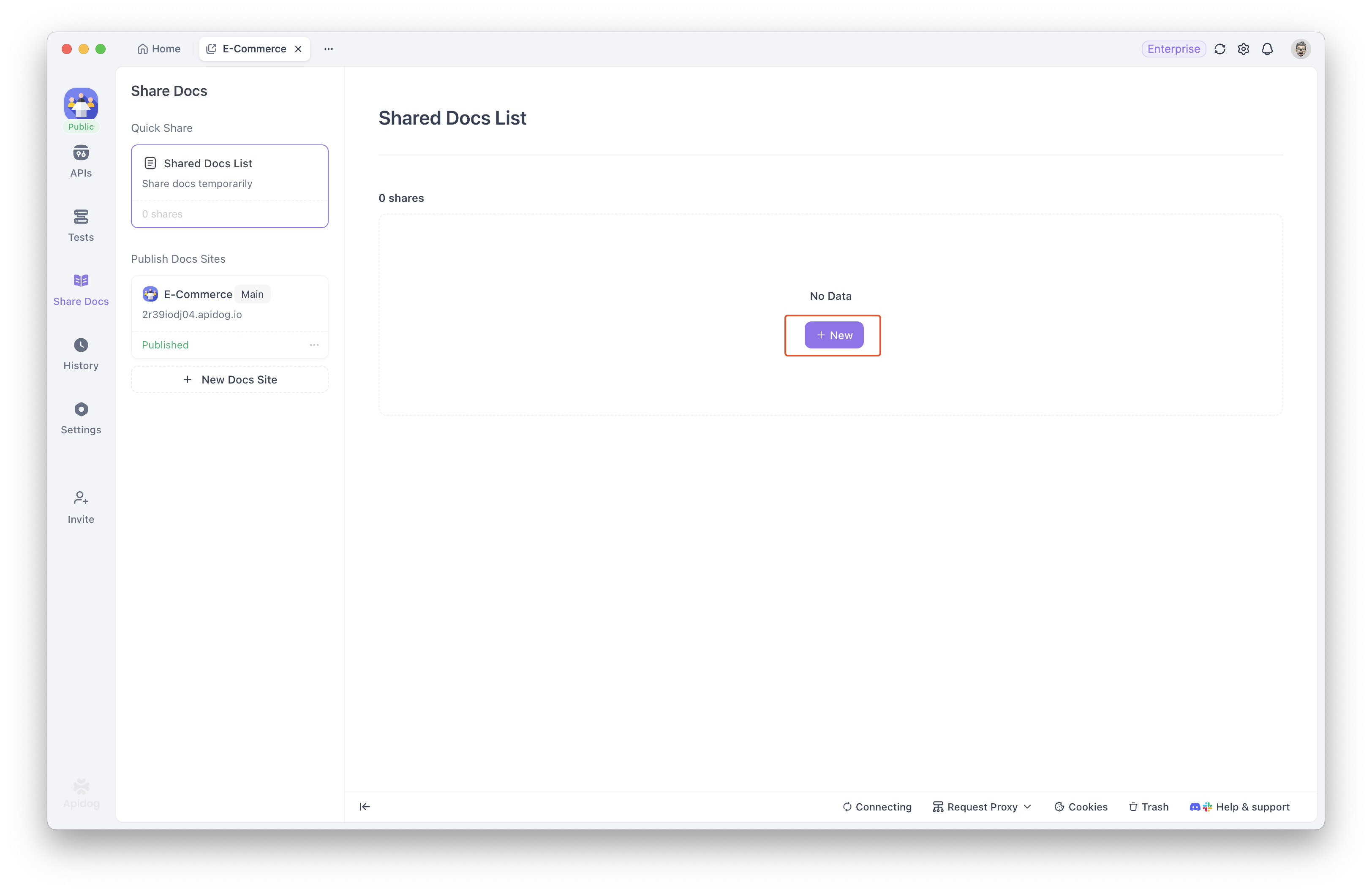Image resolution: width=1372 pixels, height=892 pixels.
Task: Click the tab bar more options ellipsis
Action: point(329,49)
